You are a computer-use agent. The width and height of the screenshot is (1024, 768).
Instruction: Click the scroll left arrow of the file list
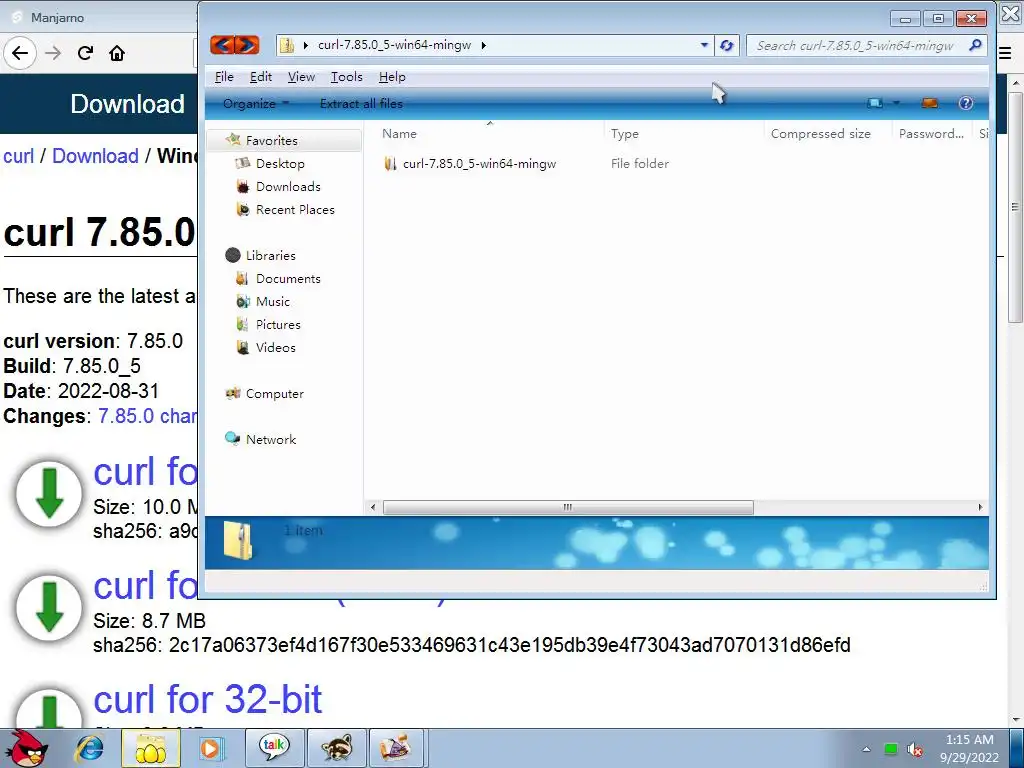(x=373, y=507)
